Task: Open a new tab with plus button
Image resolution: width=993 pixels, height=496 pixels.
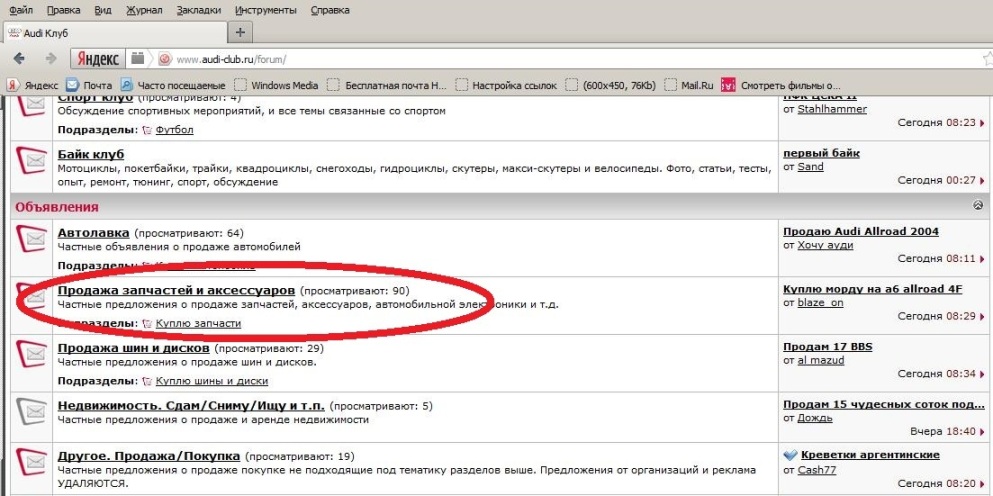Action: [239, 32]
